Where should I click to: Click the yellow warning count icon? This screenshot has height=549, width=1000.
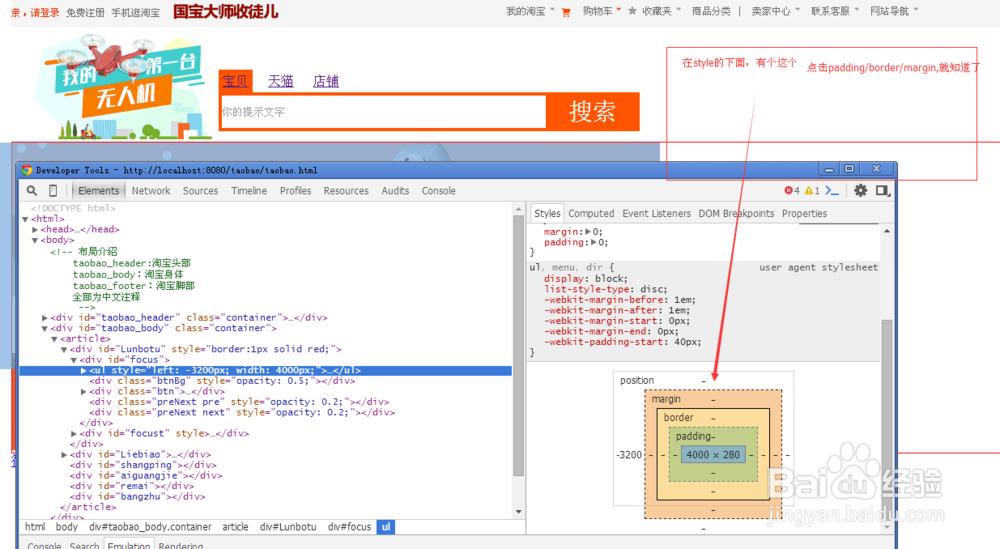pyautogui.click(x=809, y=190)
